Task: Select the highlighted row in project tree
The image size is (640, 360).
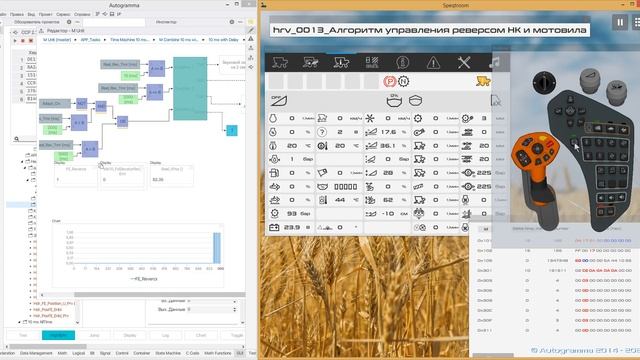Action: click(21, 204)
